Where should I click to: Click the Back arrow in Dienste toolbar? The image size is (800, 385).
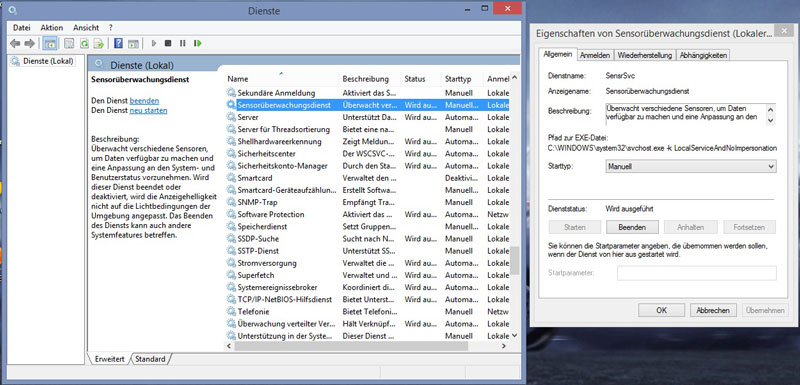pos(14,43)
